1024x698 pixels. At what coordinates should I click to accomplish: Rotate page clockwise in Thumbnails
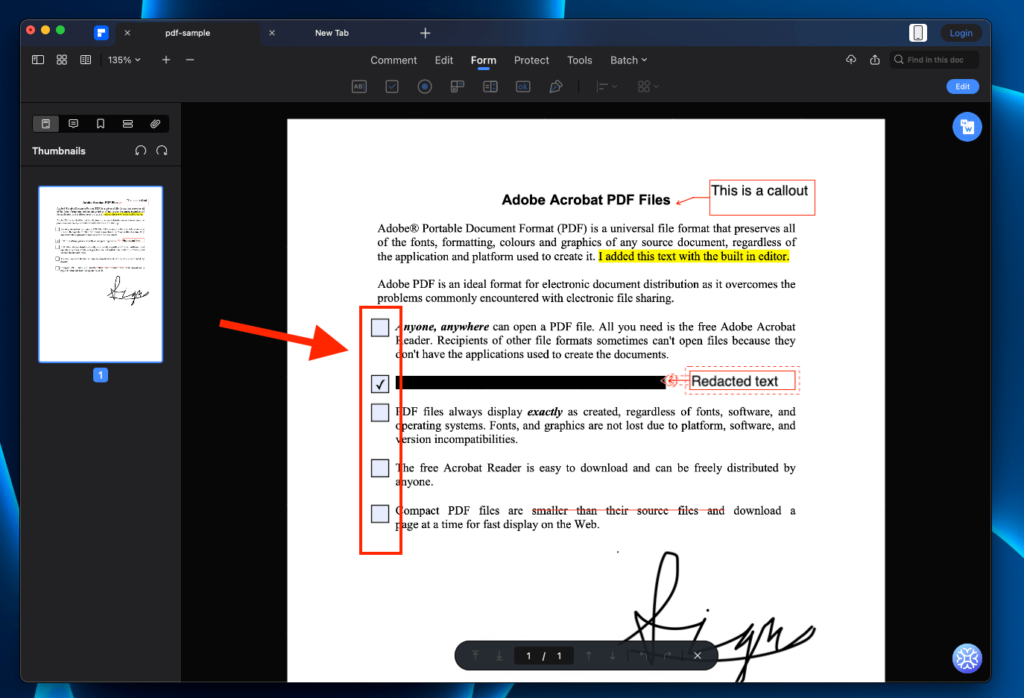(x=162, y=151)
